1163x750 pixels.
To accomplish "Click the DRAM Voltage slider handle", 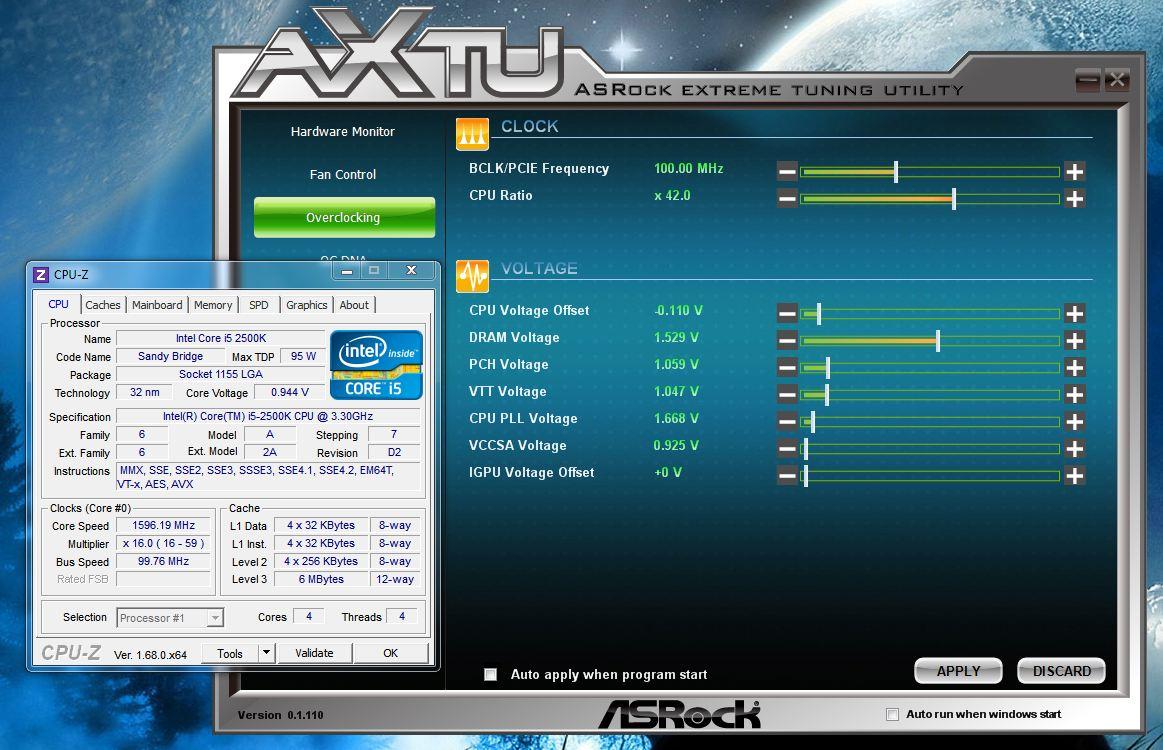I will (938, 341).
